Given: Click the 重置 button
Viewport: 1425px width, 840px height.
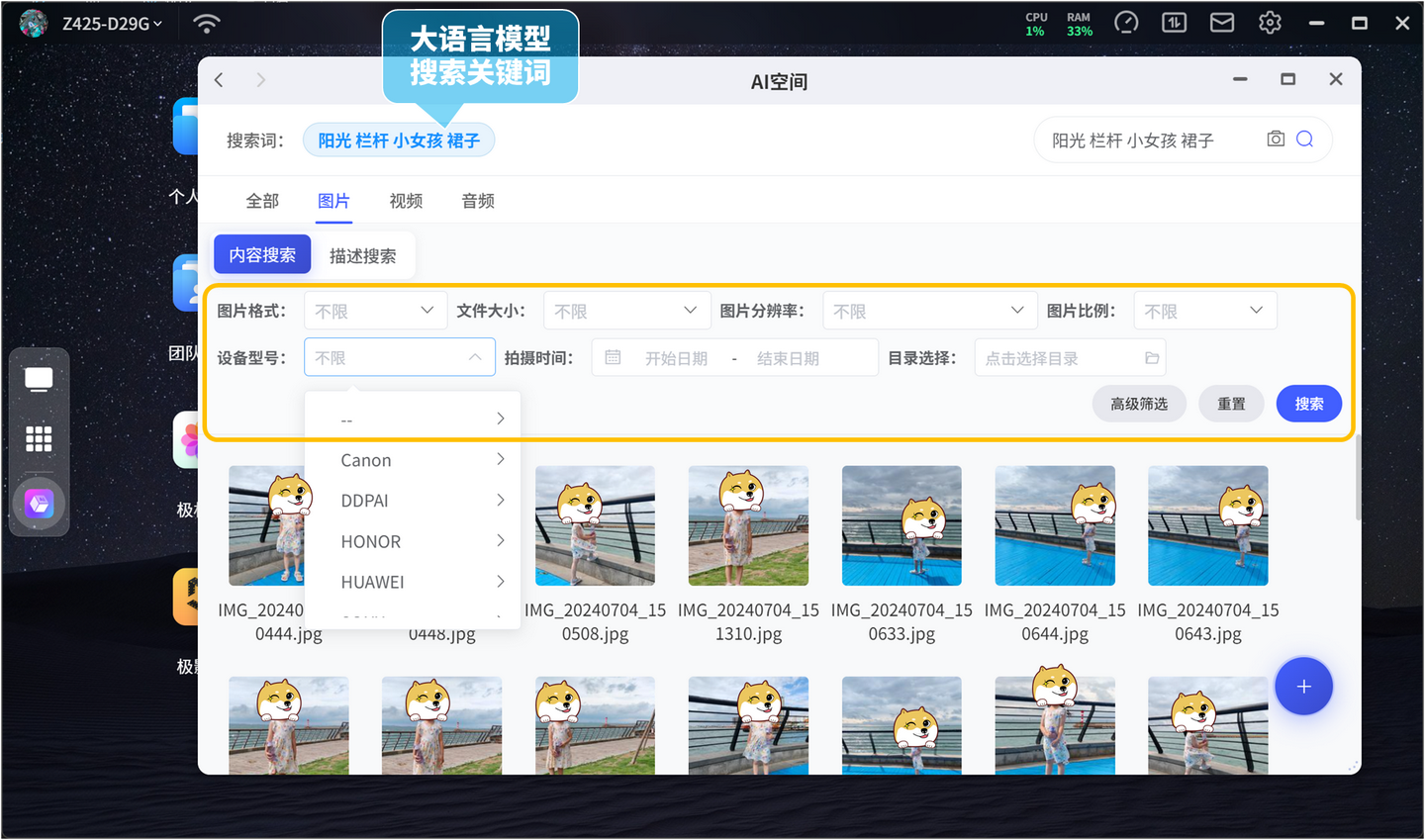Looking at the screenshot, I should pos(1231,404).
